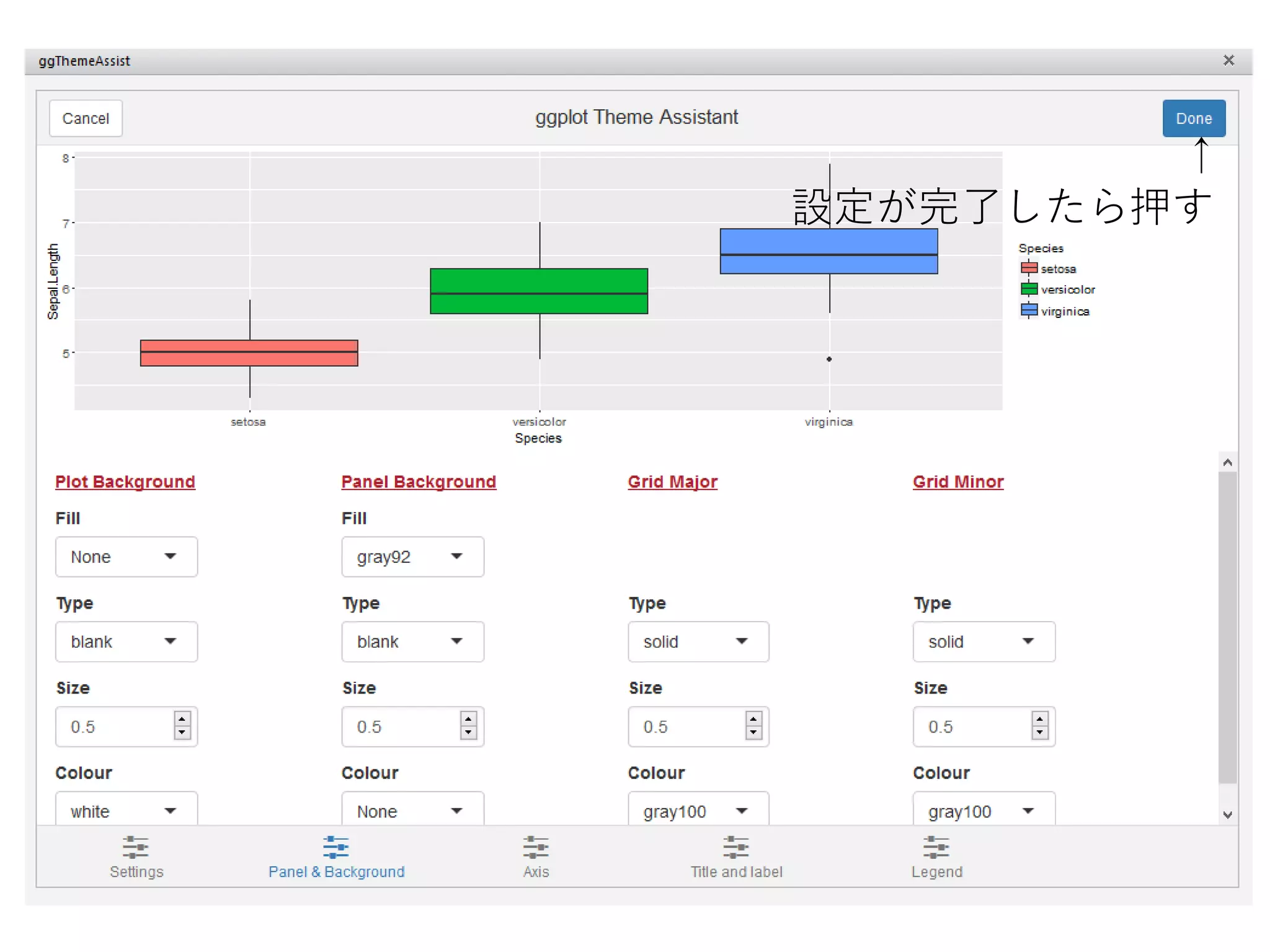1270x952 pixels.
Task: Click the Panel & Background sliders icon
Action: (x=335, y=847)
